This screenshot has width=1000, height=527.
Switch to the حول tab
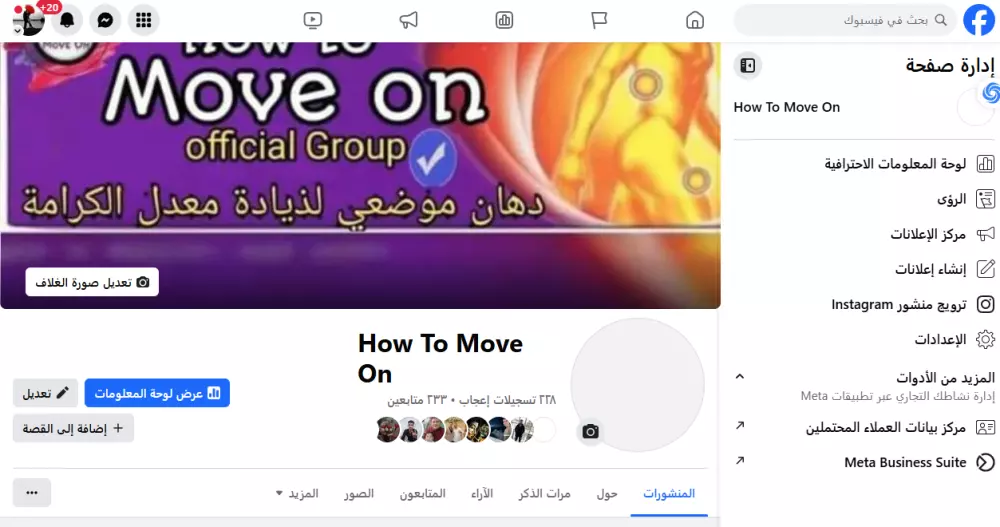[607, 493]
